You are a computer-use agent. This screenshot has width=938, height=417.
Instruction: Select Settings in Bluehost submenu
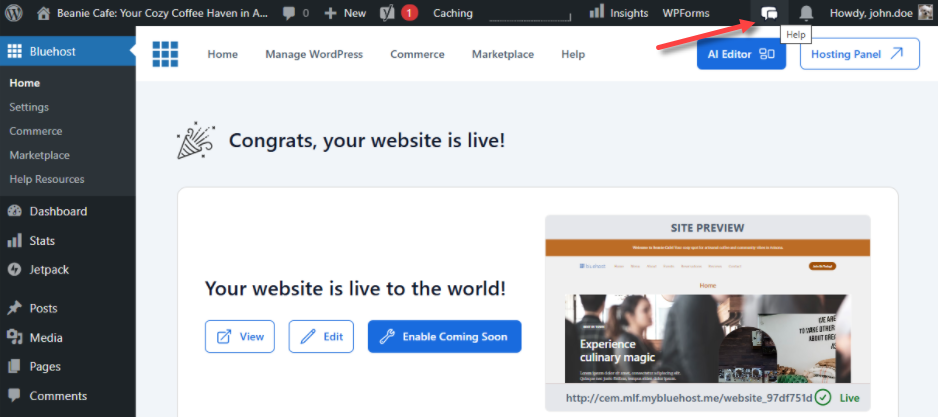29,107
